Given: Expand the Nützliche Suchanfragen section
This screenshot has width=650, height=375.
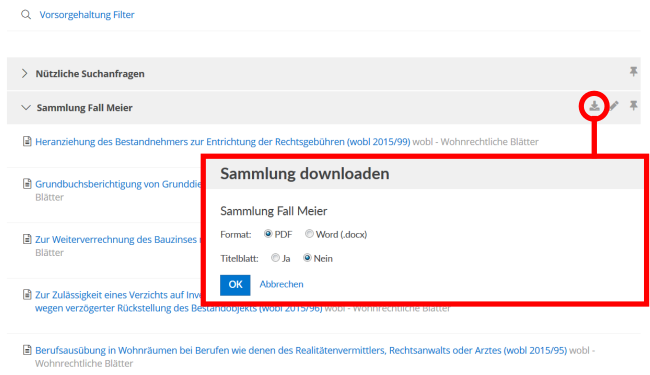Looking at the screenshot, I should [24, 74].
